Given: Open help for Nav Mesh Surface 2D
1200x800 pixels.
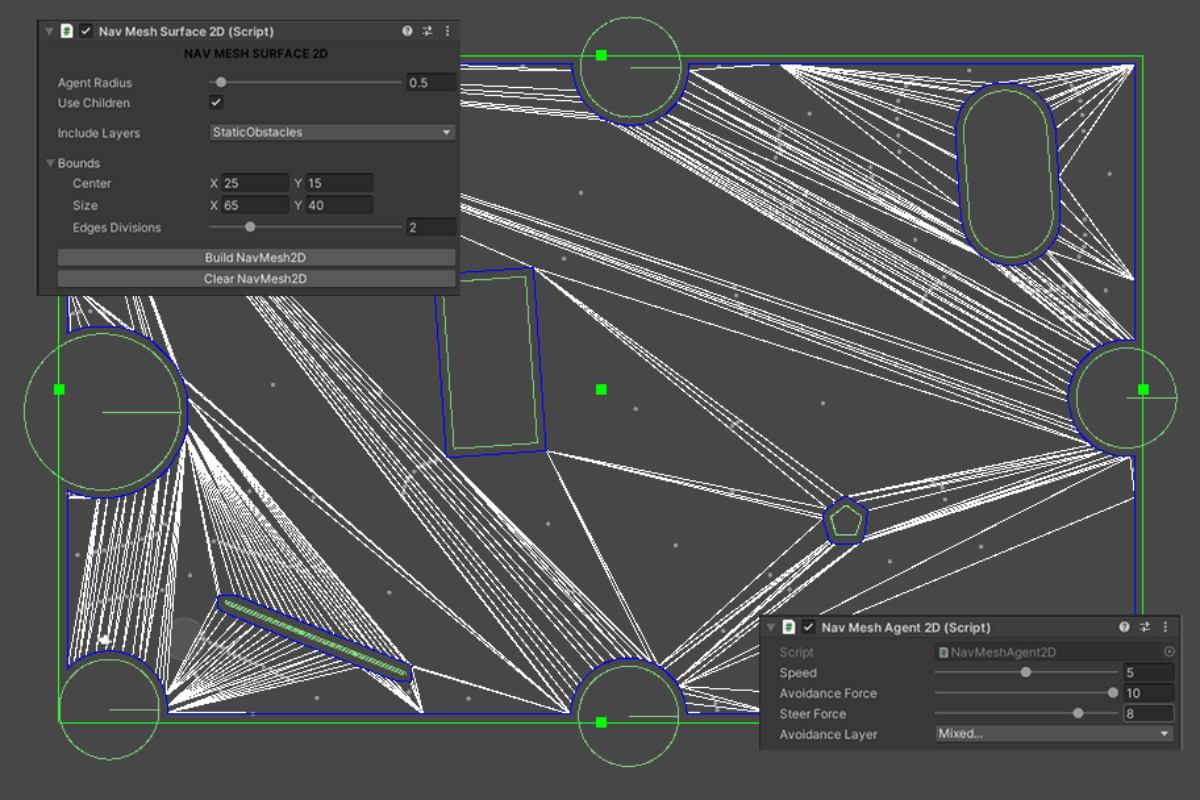Looking at the screenshot, I should [x=407, y=31].
